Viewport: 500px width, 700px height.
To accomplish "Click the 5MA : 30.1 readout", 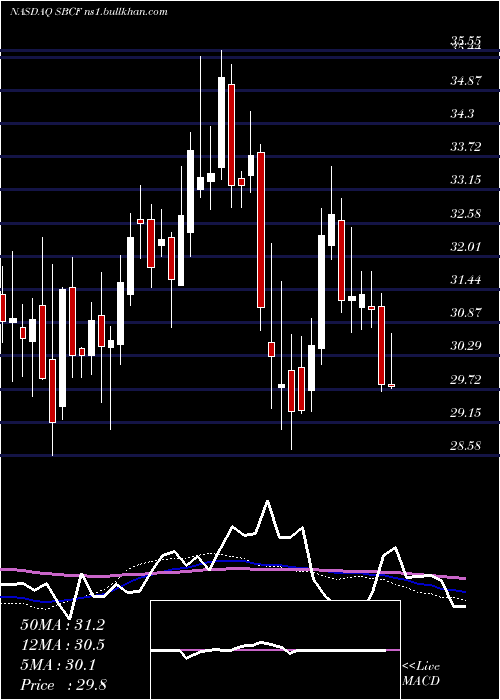I will (58, 665).
